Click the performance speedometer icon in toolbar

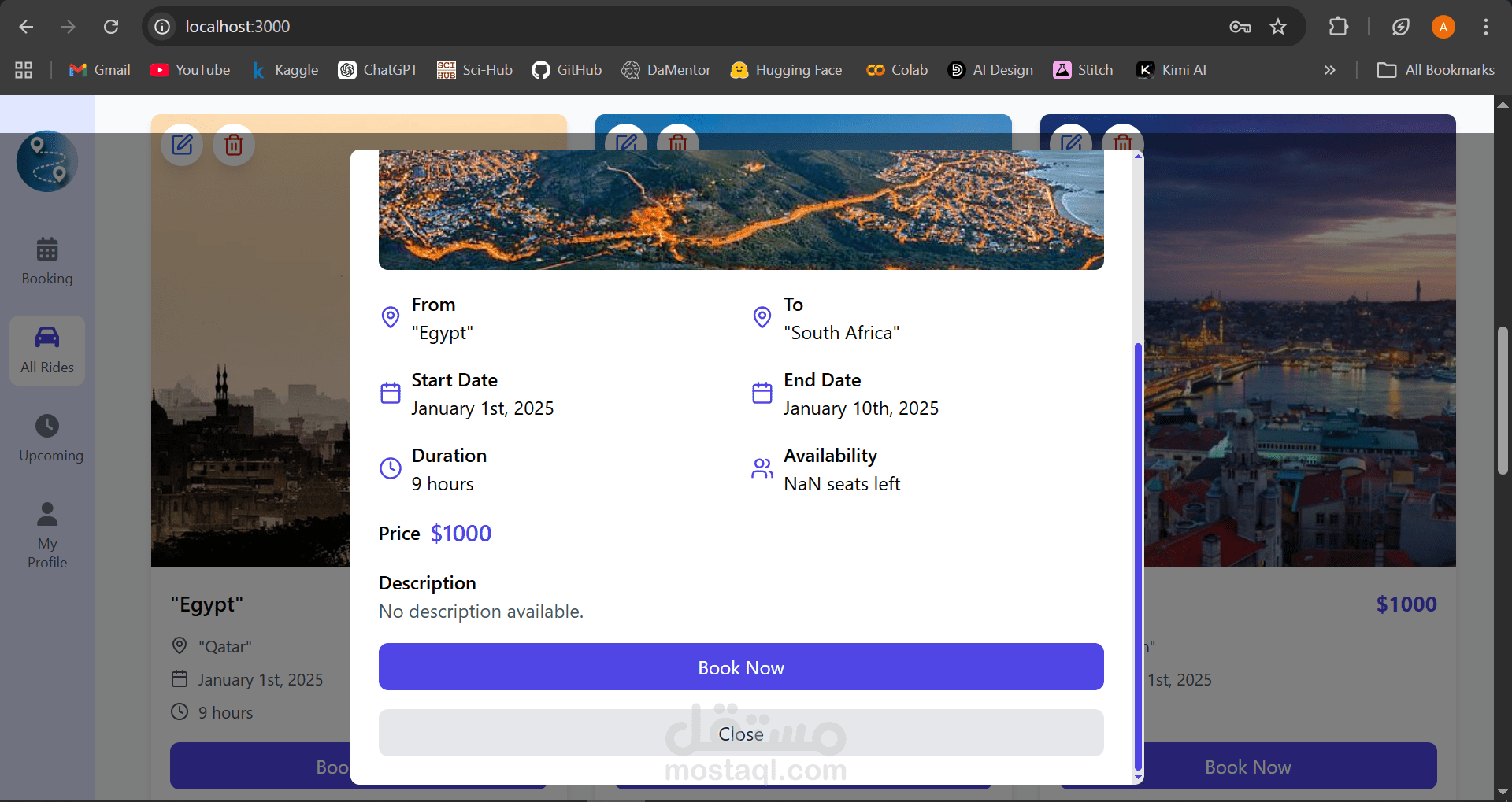[x=1401, y=27]
